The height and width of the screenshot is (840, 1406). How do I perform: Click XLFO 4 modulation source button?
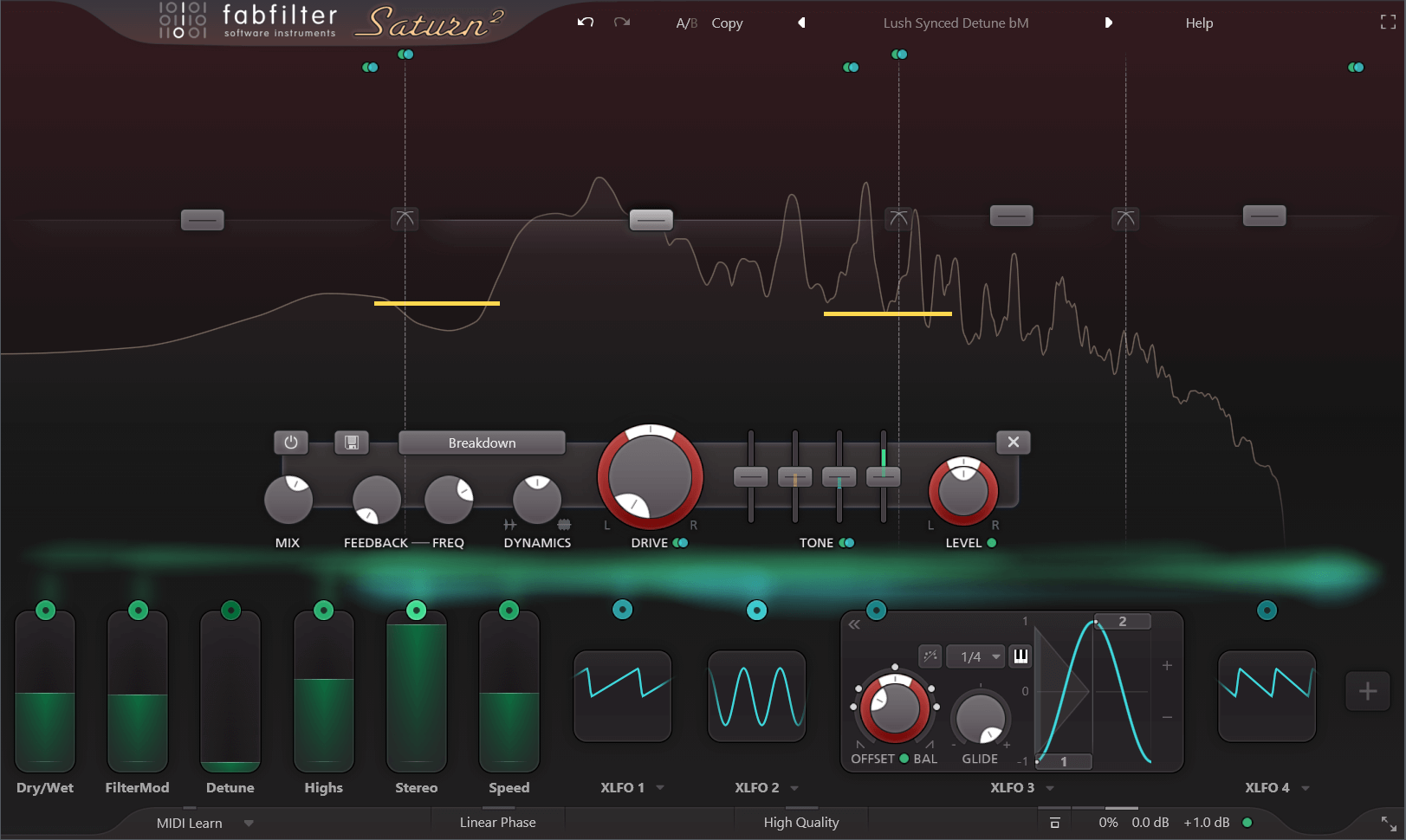[1267, 611]
